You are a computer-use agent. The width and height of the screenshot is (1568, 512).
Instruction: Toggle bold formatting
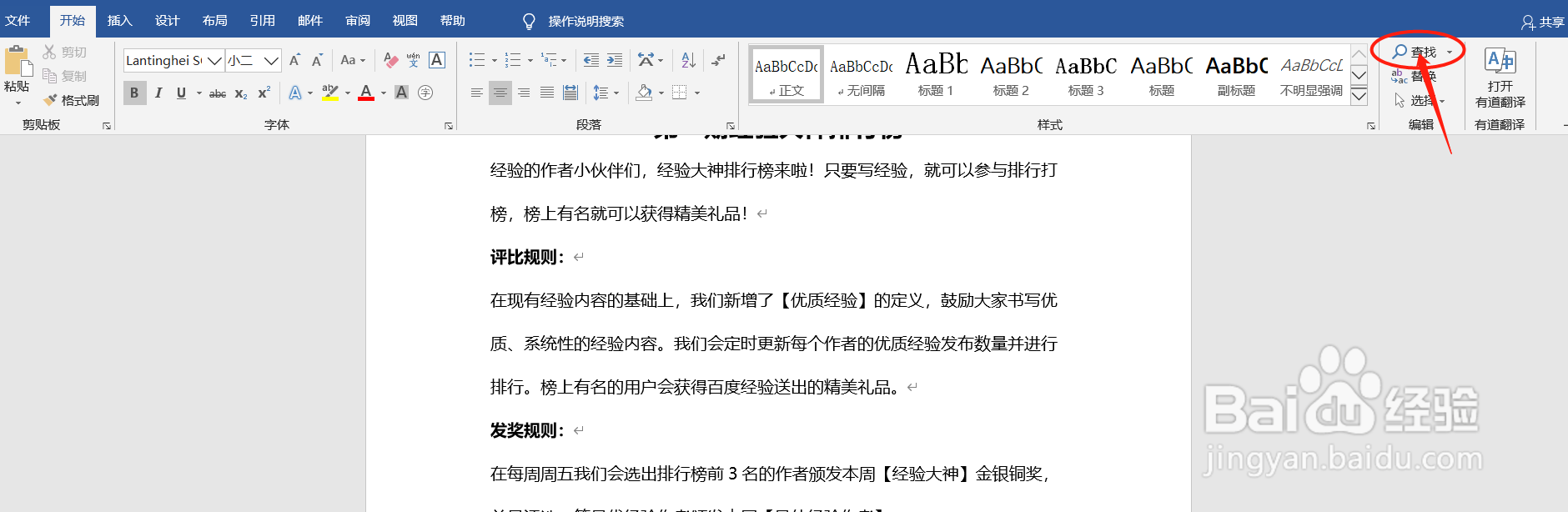pyautogui.click(x=134, y=93)
